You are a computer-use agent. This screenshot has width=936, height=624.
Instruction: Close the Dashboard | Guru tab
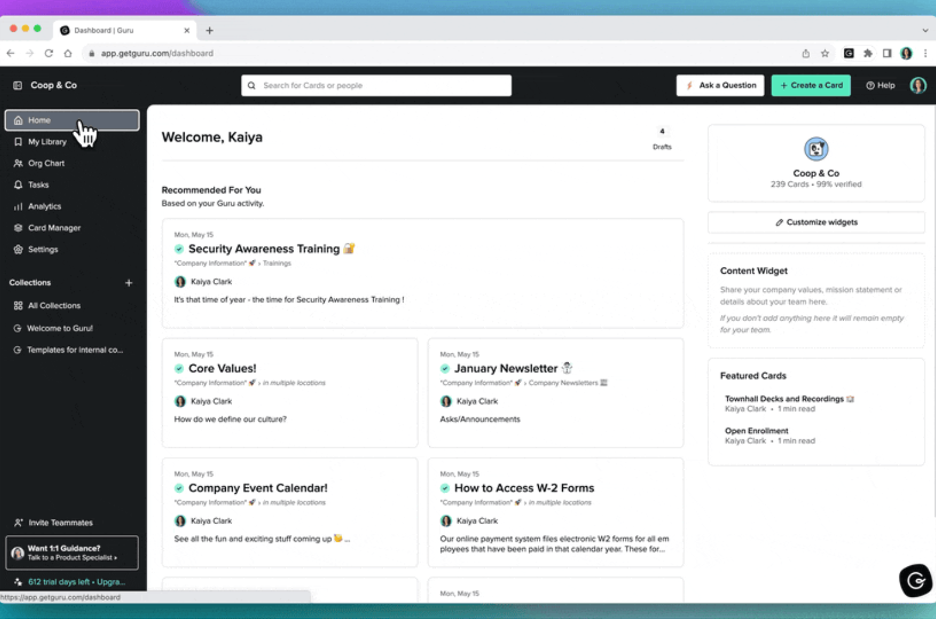coord(187,30)
